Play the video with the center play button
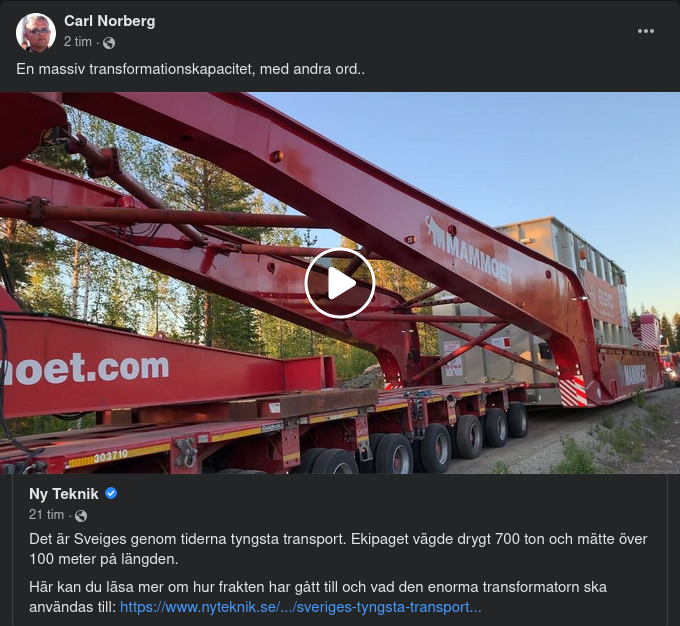 [340, 283]
